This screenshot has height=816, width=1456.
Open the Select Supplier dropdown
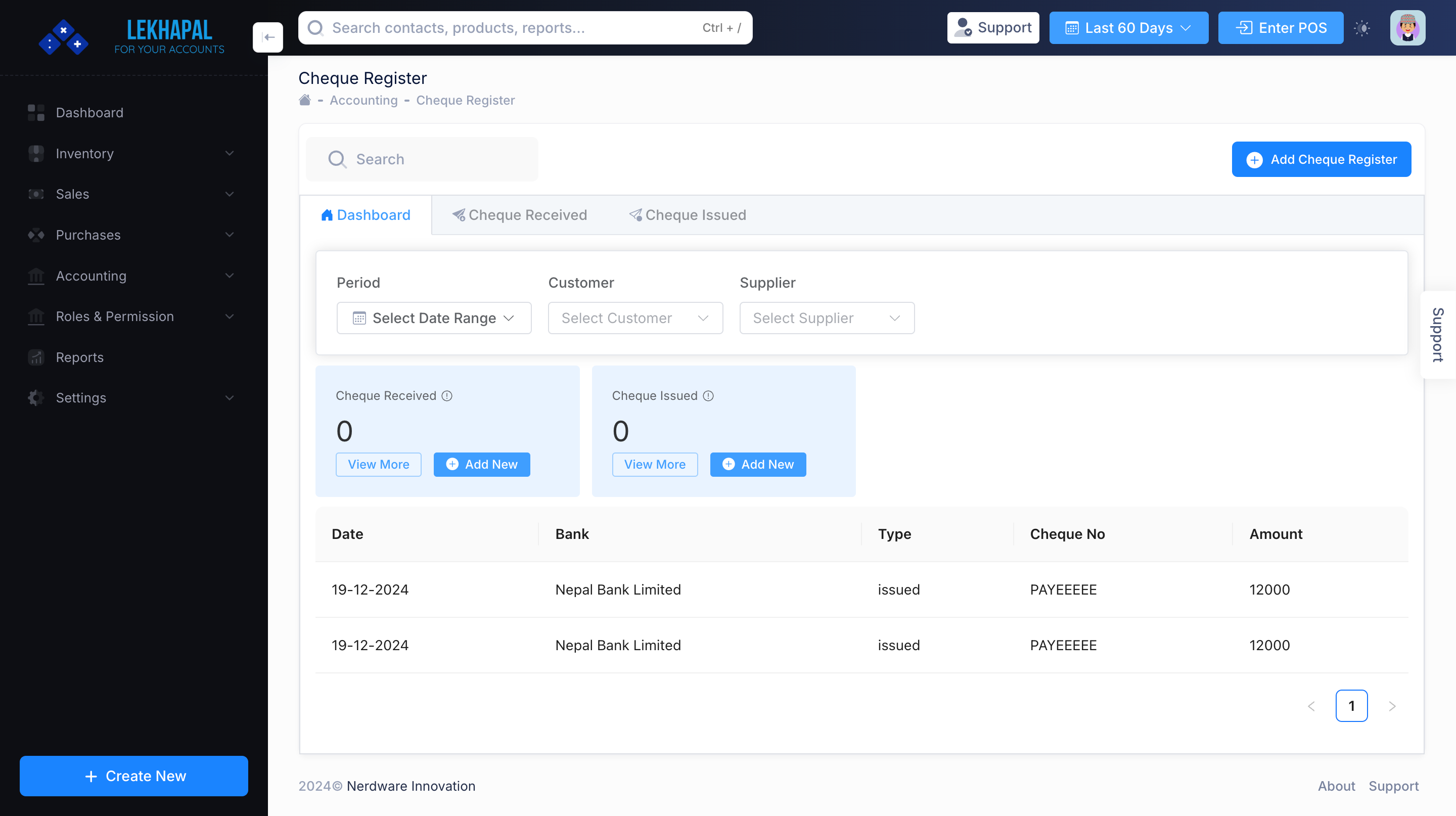click(827, 318)
